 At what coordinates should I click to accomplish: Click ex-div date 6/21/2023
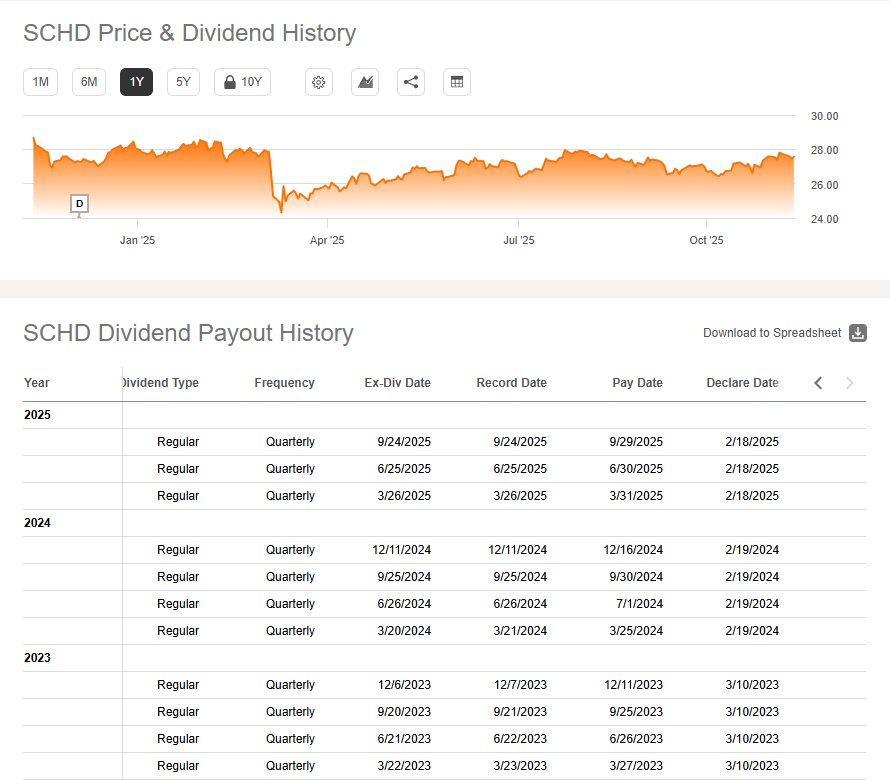pyautogui.click(x=404, y=739)
